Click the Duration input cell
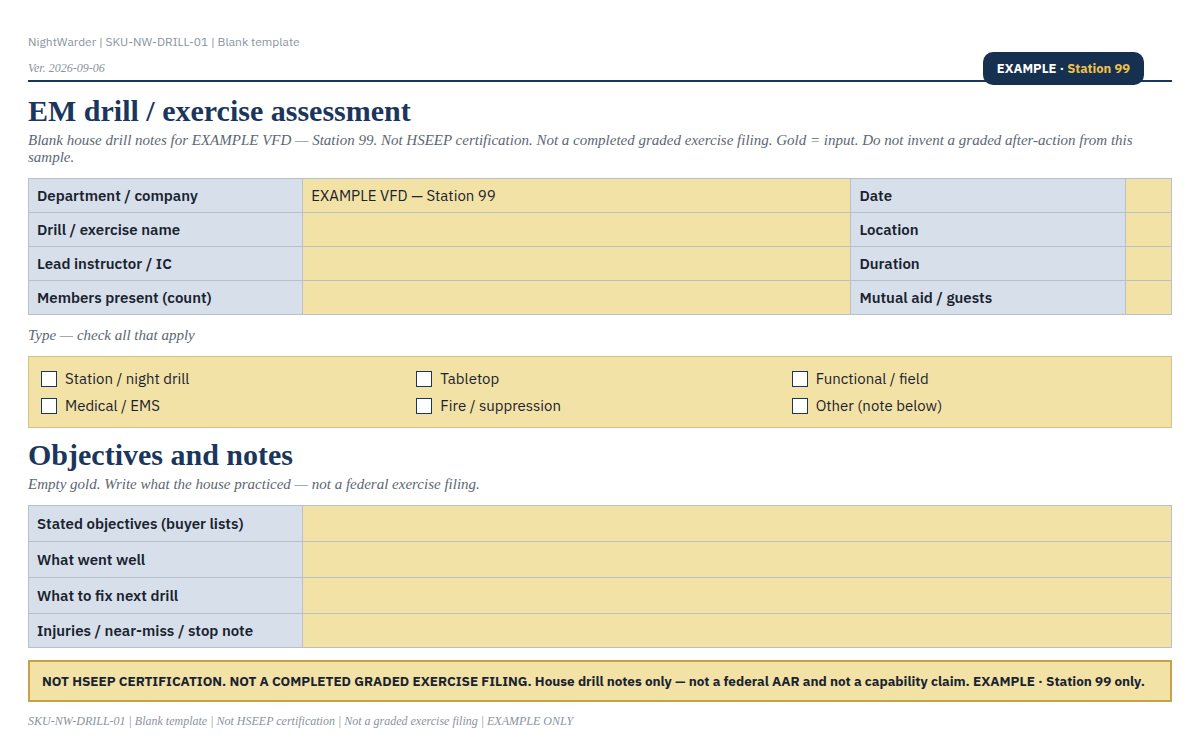The height and width of the screenshot is (750, 1200). click(1148, 264)
